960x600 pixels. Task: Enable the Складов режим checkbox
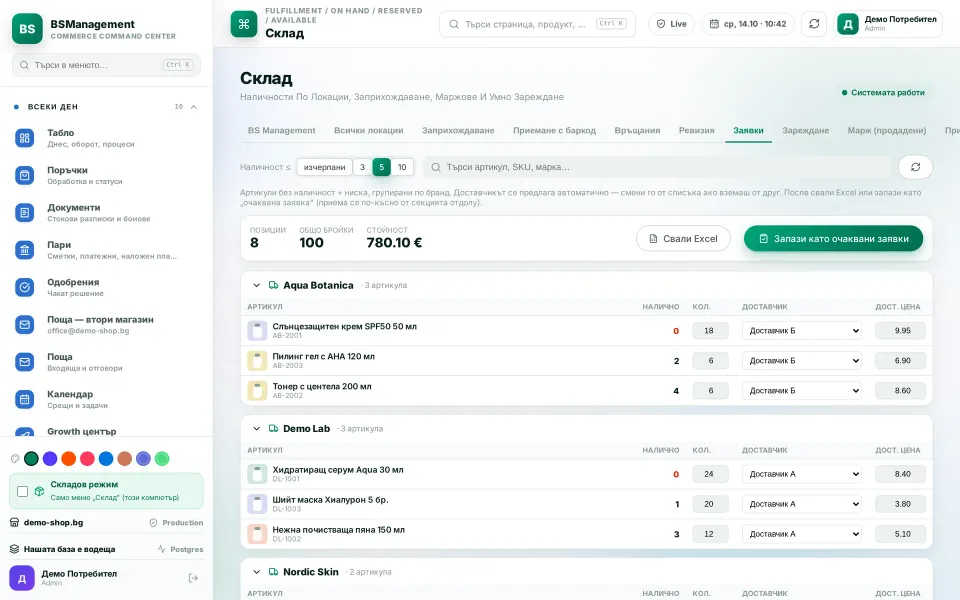[23, 491]
